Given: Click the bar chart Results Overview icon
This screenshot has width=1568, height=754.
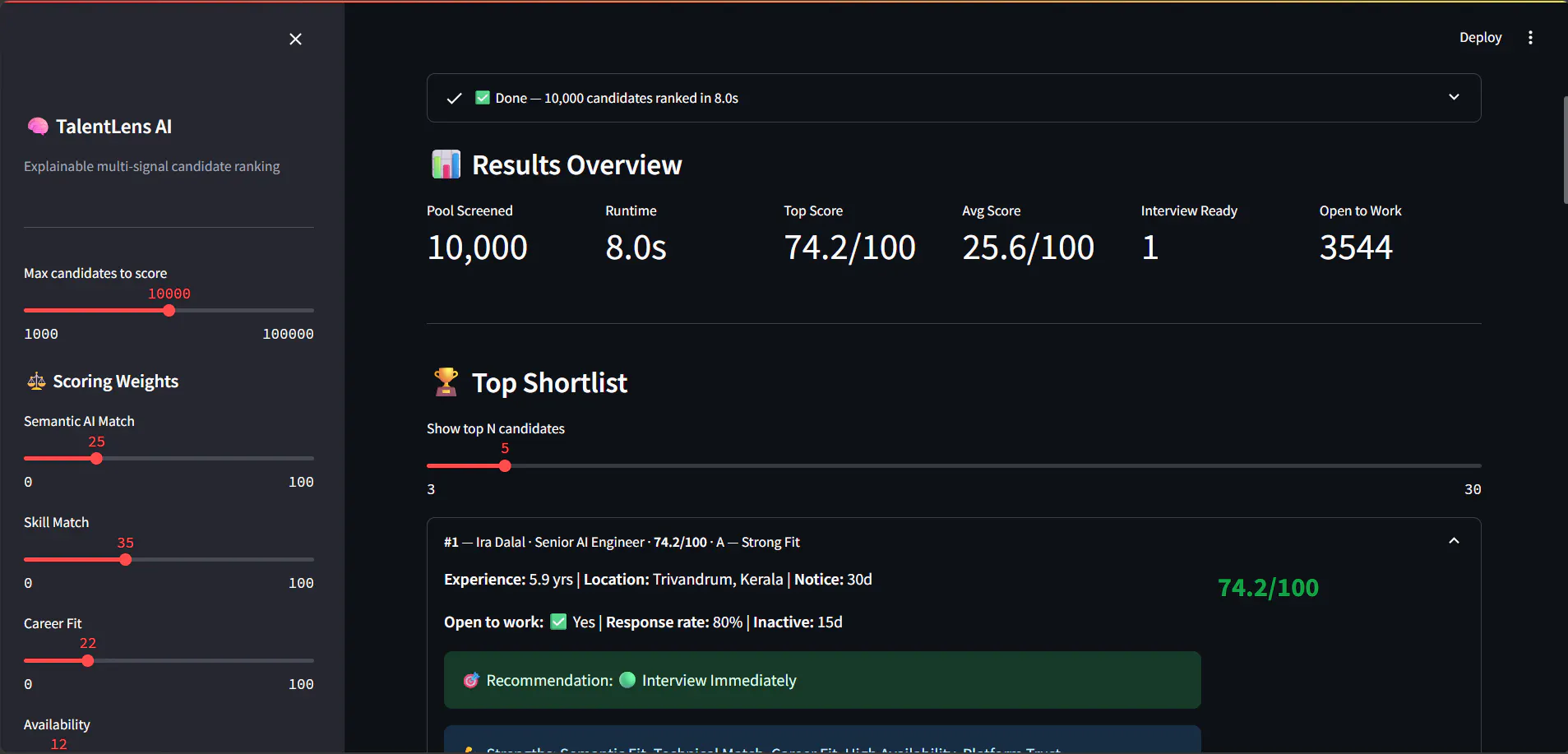Looking at the screenshot, I should [x=446, y=164].
